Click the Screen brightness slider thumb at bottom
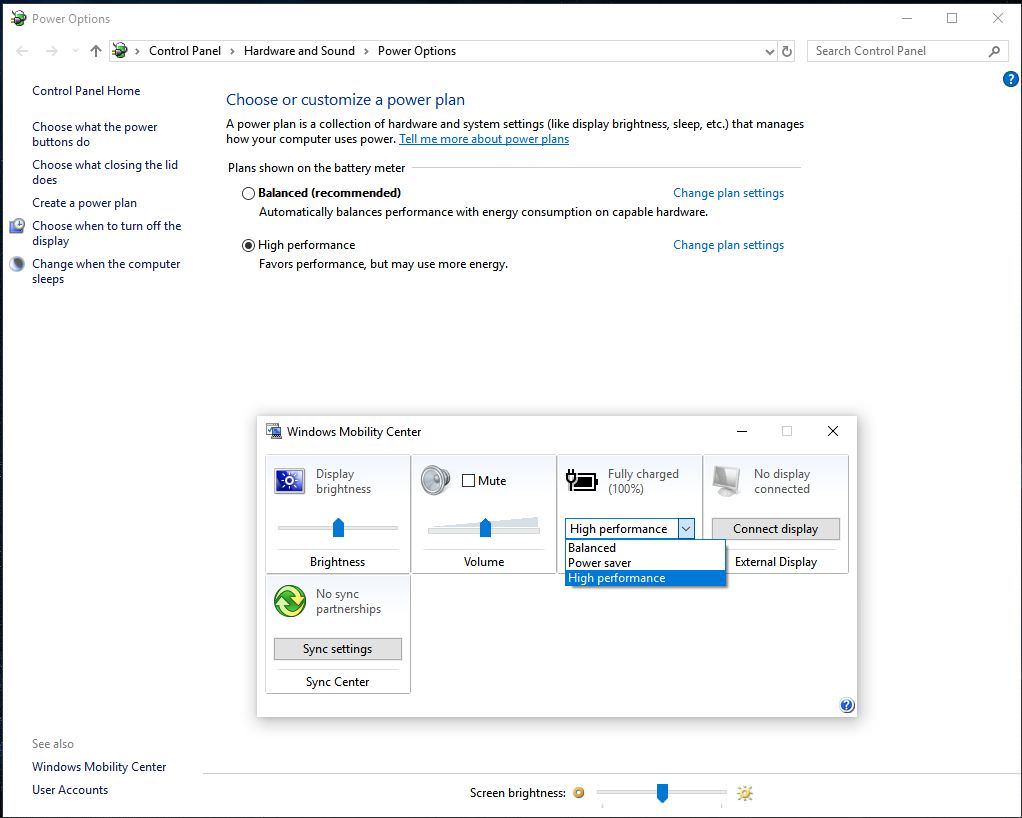Screen dimensions: 1022x818 [662, 793]
